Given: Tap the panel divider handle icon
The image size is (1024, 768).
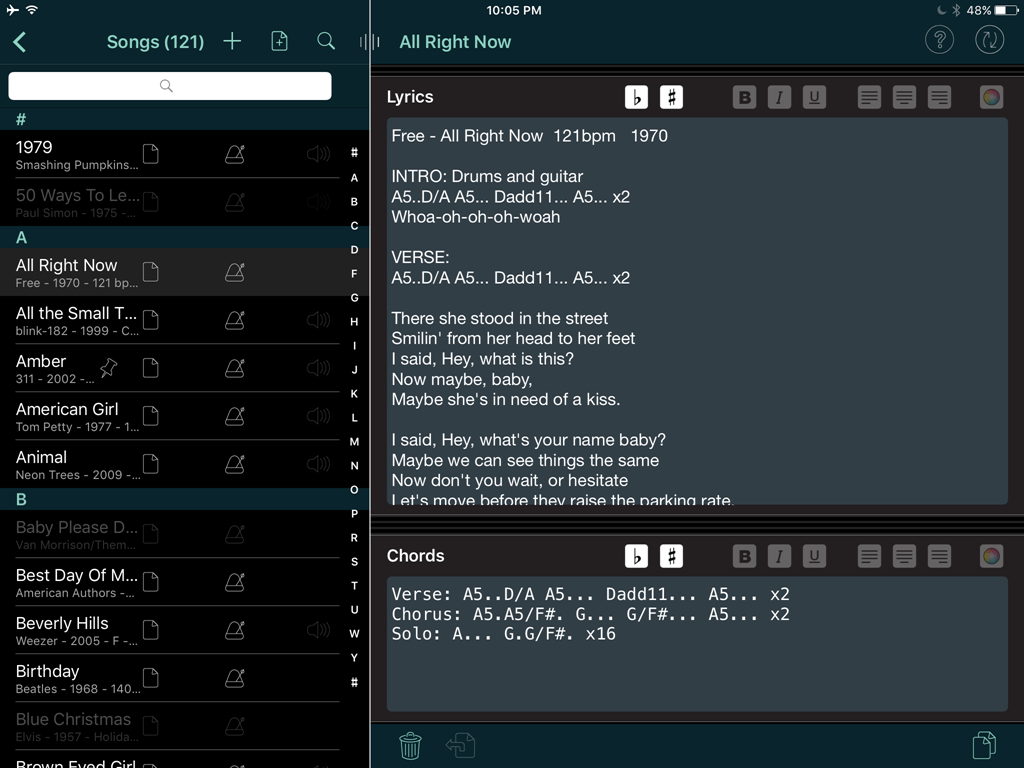Looking at the screenshot, I should 369,42.
